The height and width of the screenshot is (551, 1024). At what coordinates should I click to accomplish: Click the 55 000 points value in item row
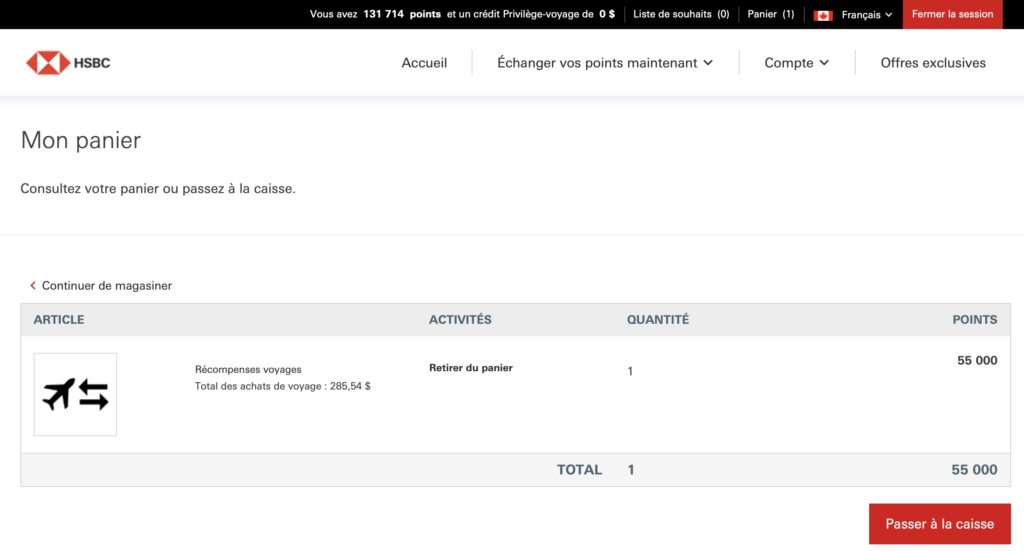(977, 360)
